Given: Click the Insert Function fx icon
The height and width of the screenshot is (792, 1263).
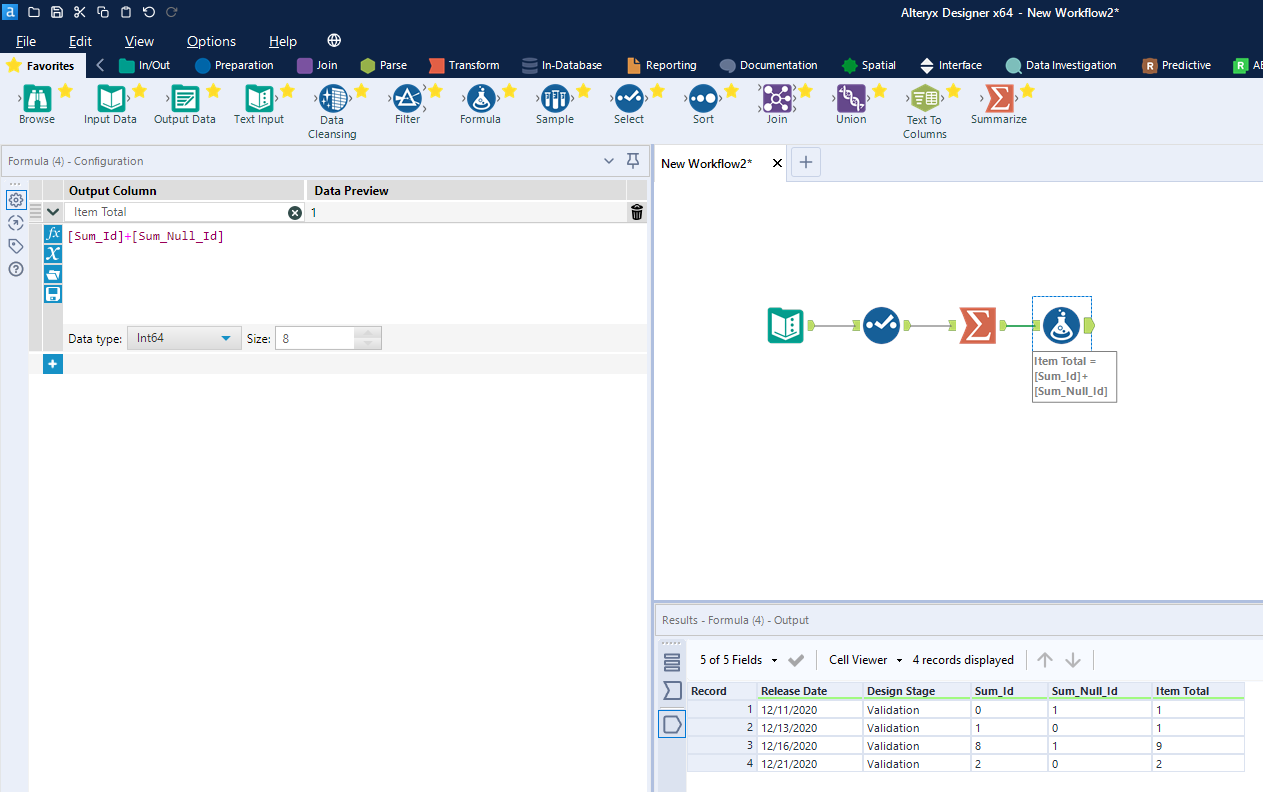Looking at the screenshot, I should tap(52, 233).
